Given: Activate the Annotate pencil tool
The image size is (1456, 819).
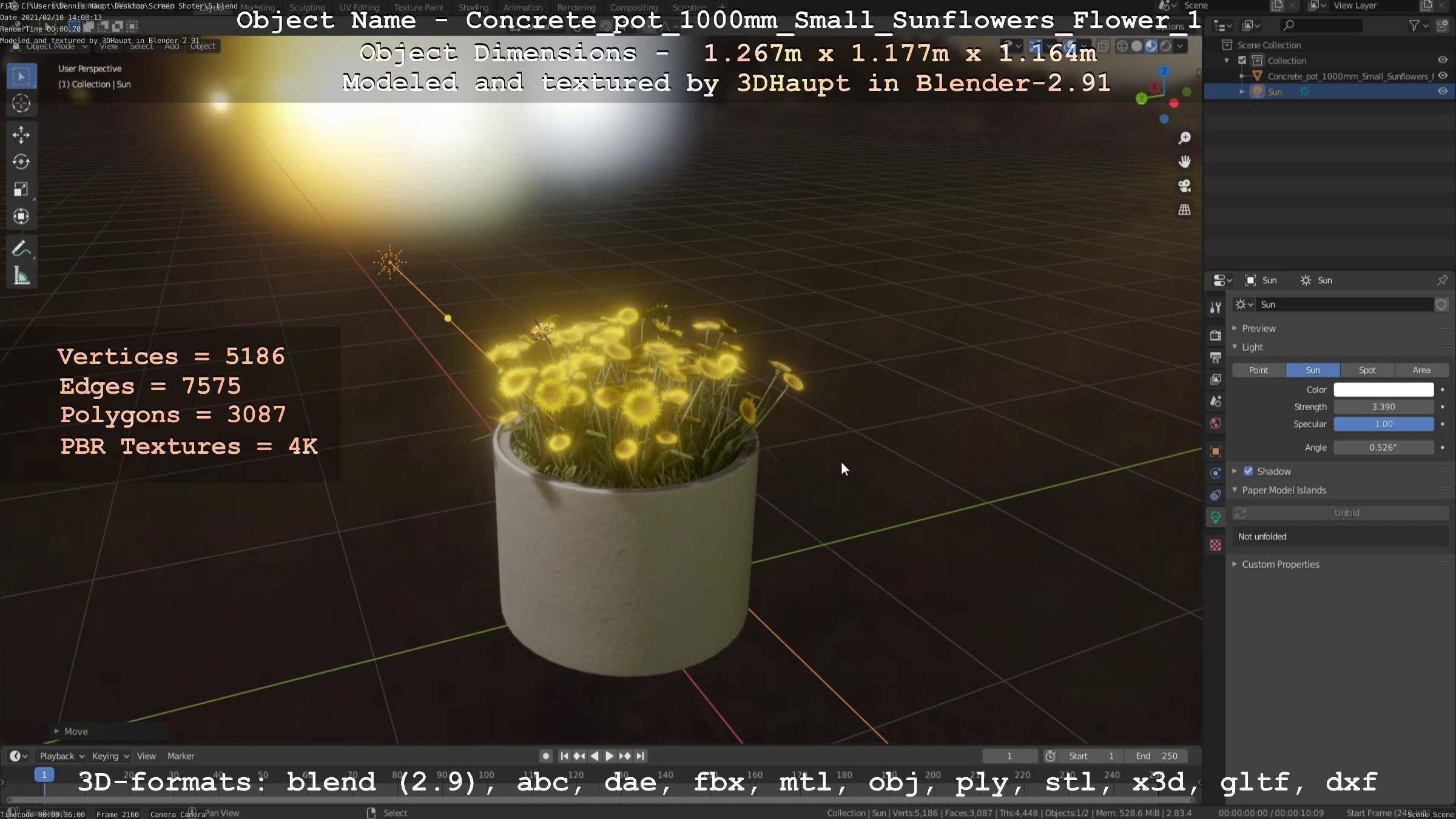Looking at the screenshot, I should point(21,249).
